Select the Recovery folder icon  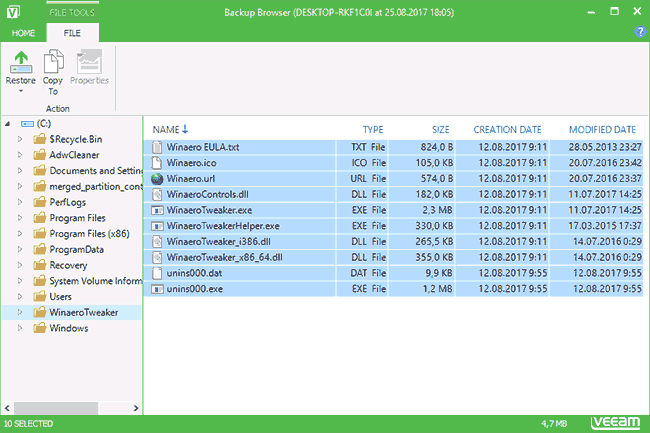[x=40, y=265]
